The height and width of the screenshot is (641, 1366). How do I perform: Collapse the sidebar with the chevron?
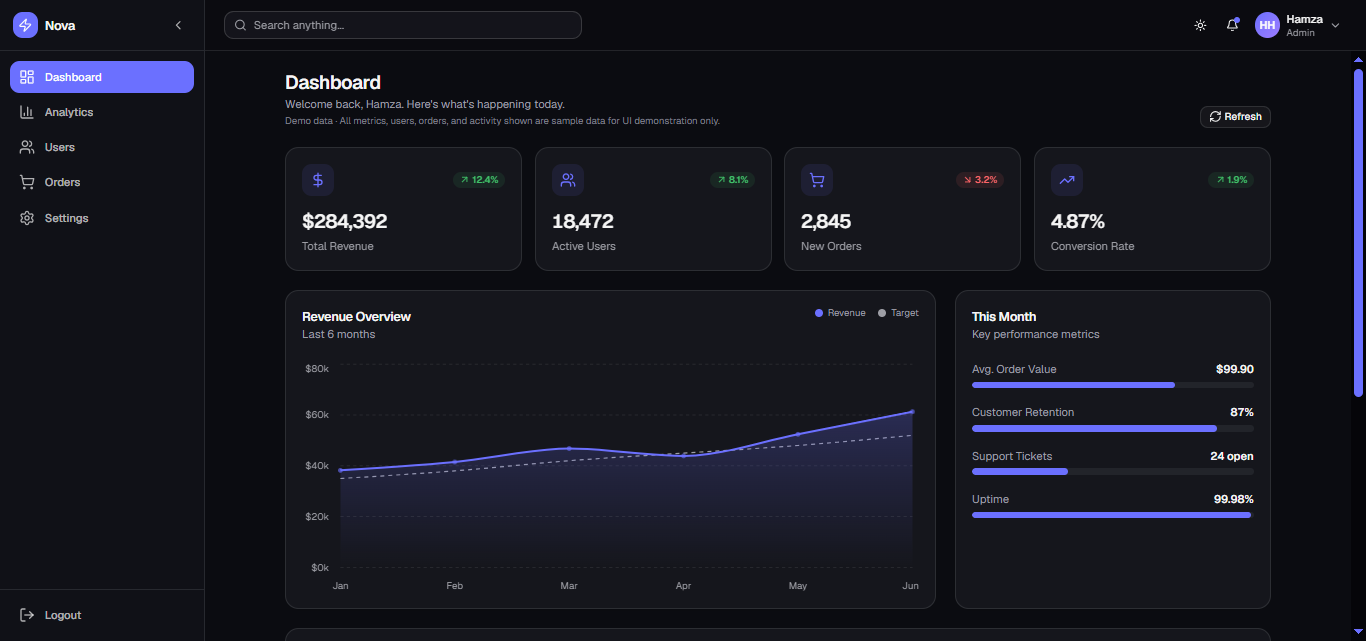(178, 25)
